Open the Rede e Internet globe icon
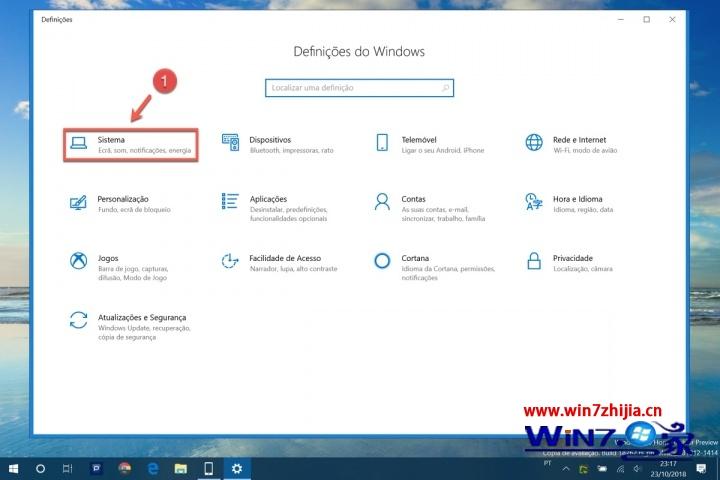This screenshot has width=720, height=480. pos(534,142)
